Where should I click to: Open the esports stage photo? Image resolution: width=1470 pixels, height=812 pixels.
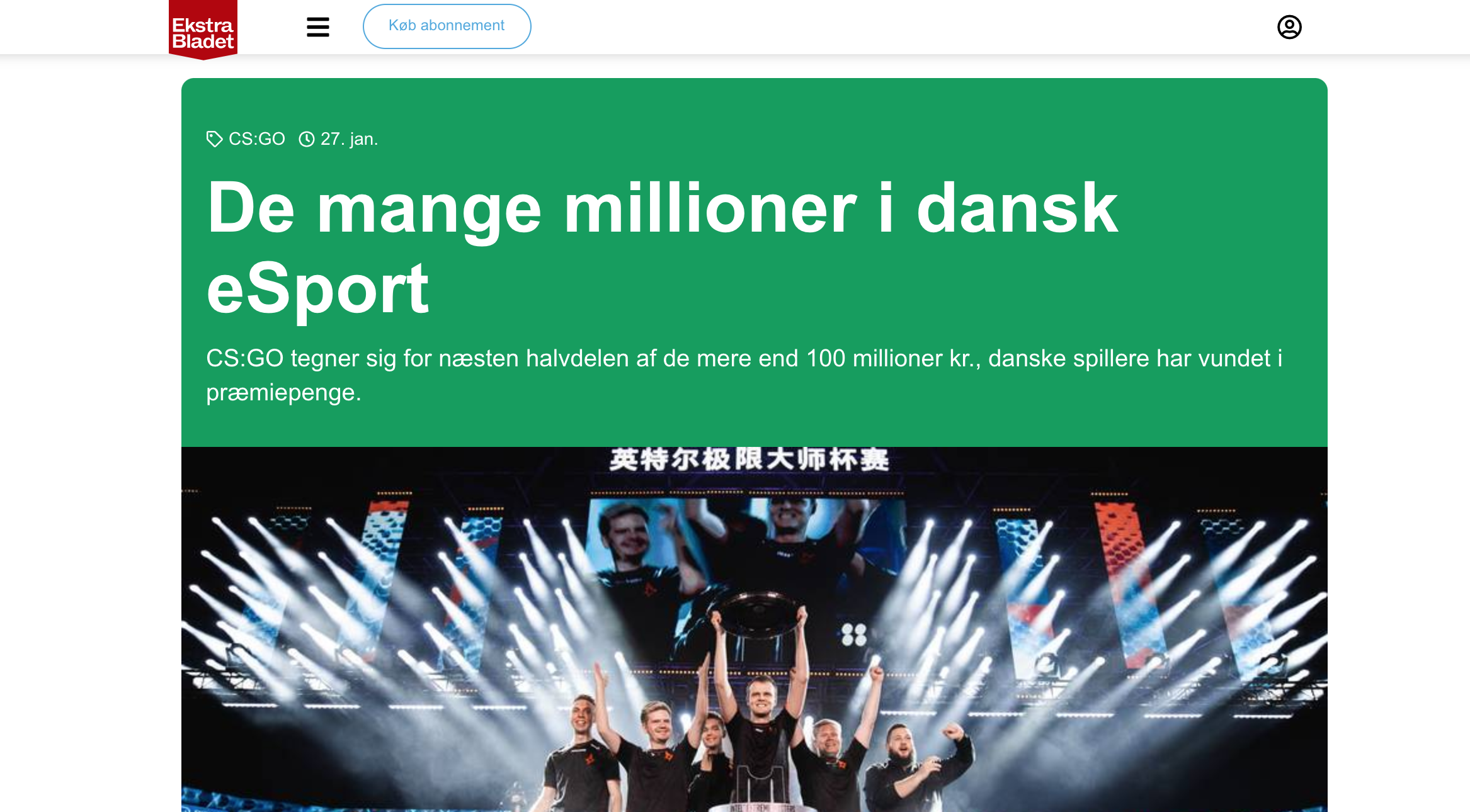pyautogui.click(x=754, y=629)
